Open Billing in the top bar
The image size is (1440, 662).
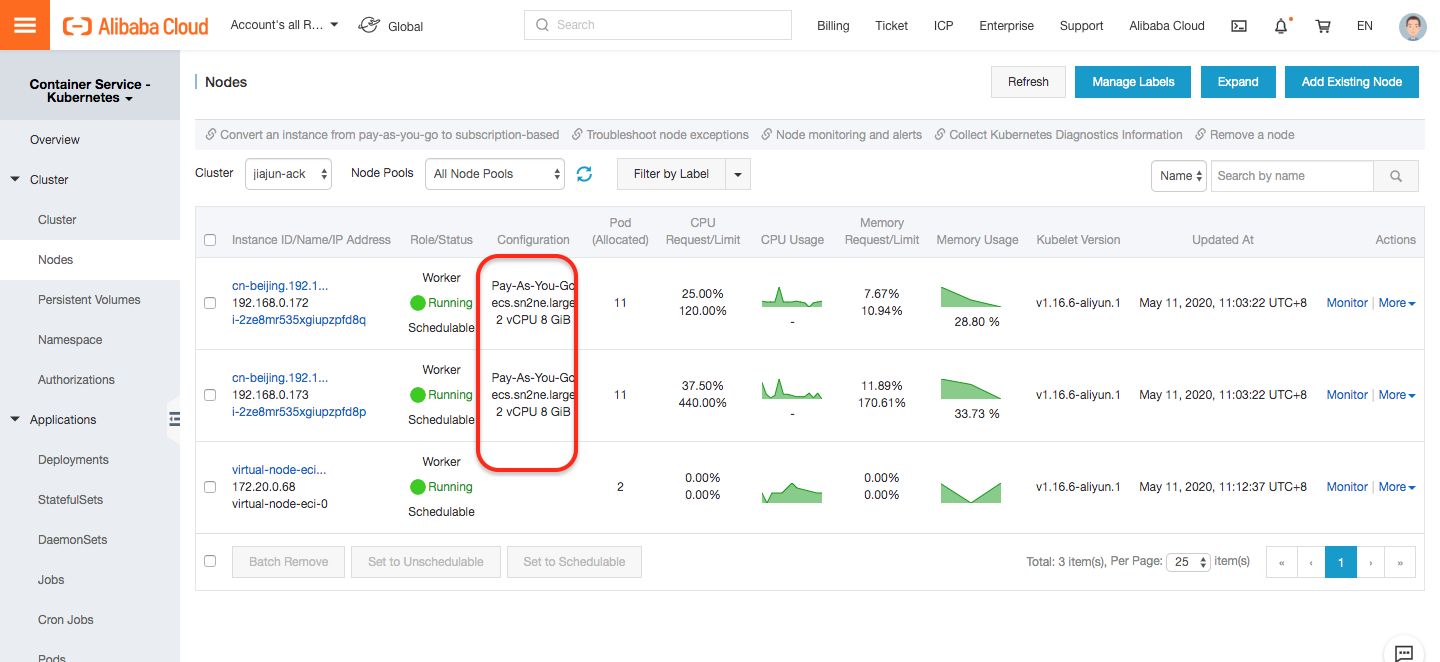833,26
